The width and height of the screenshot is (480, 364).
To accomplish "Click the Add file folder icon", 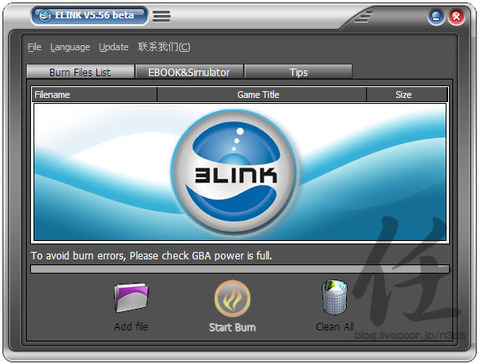I will (131, 298).
